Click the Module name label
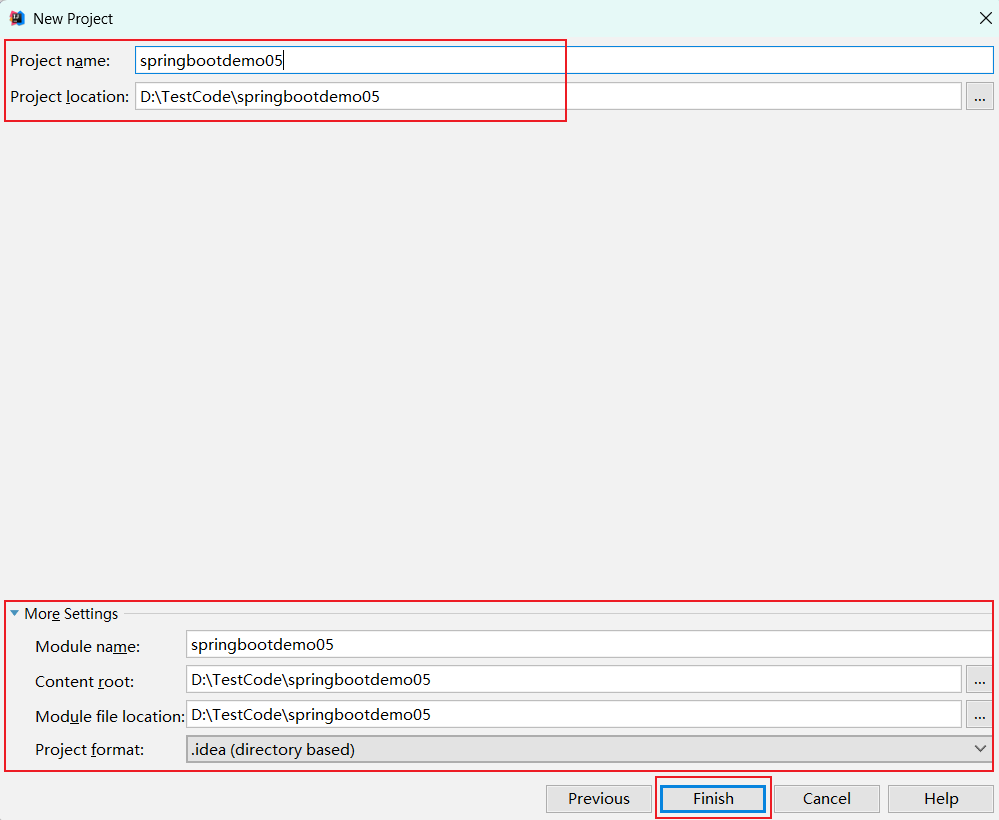The width and height of the screenshot is (999, 820). 87,646
